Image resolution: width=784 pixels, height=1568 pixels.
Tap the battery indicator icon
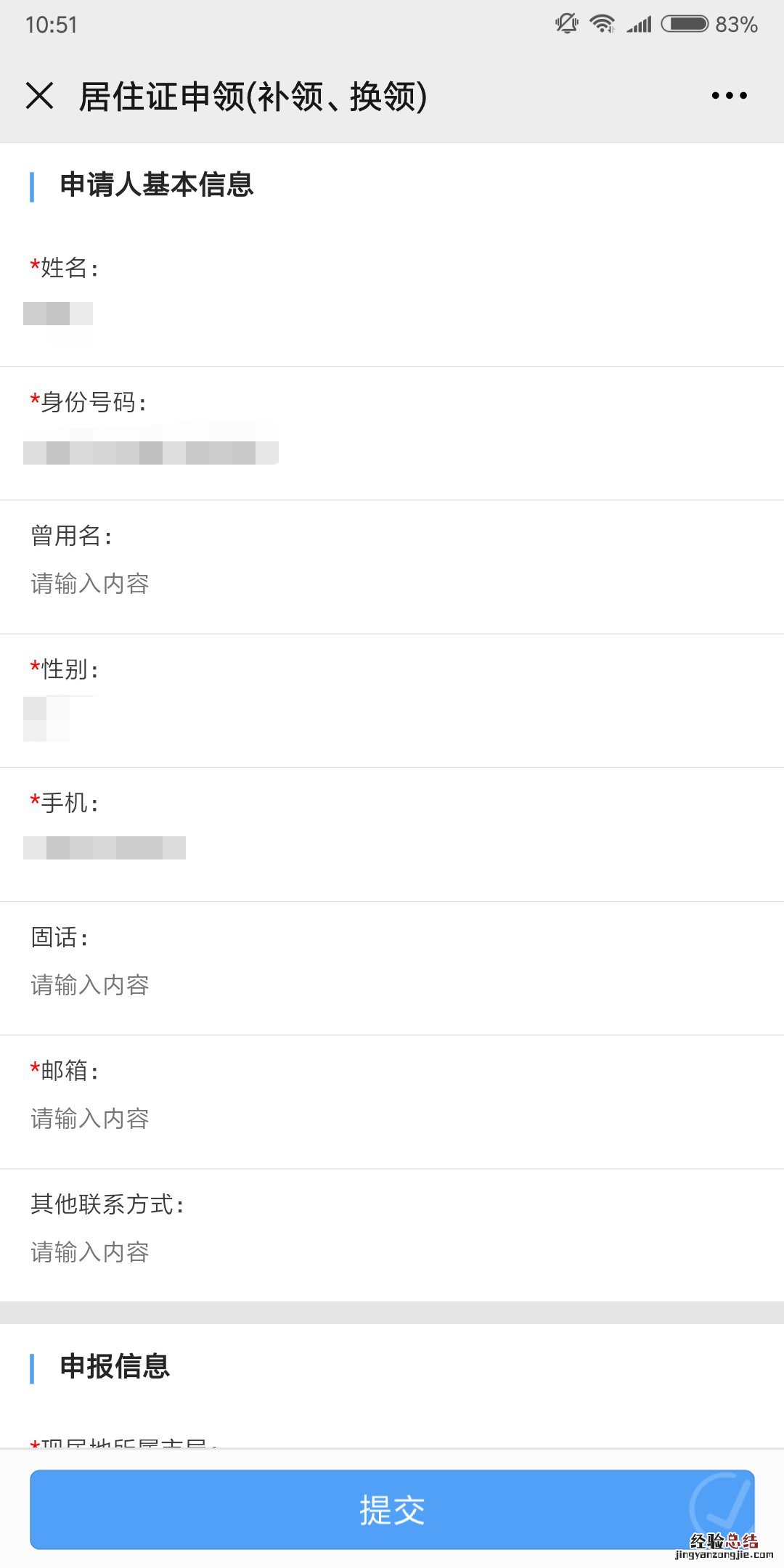click(x=685, y=24)
